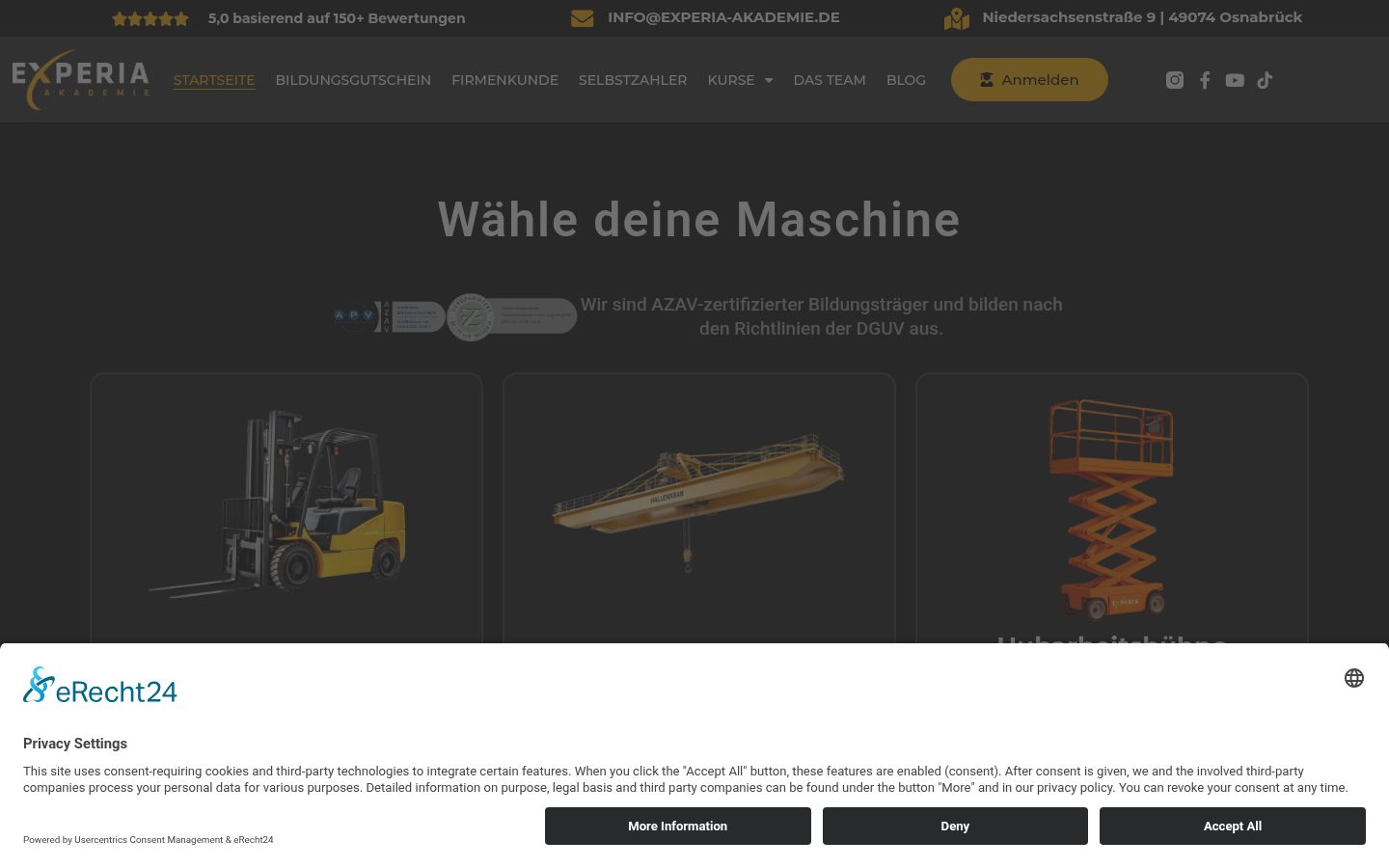
Task: Click the AZAV certification badge
Action: tap(389, 316)
